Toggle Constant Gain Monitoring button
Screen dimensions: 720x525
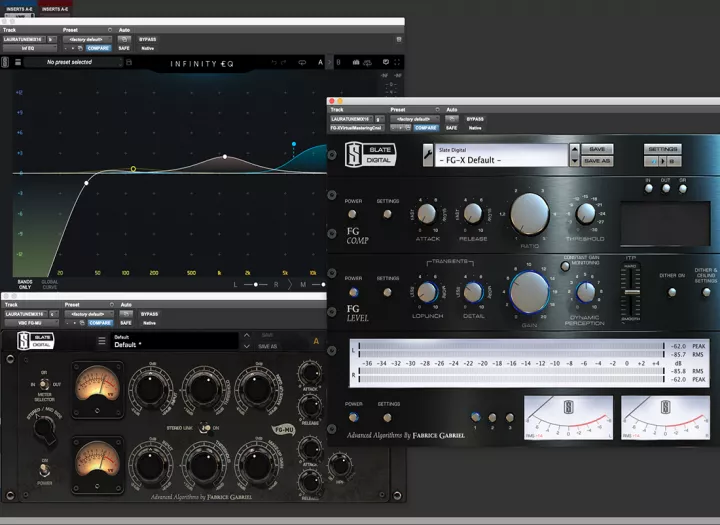pyautogui.click(x=565, y=266)
